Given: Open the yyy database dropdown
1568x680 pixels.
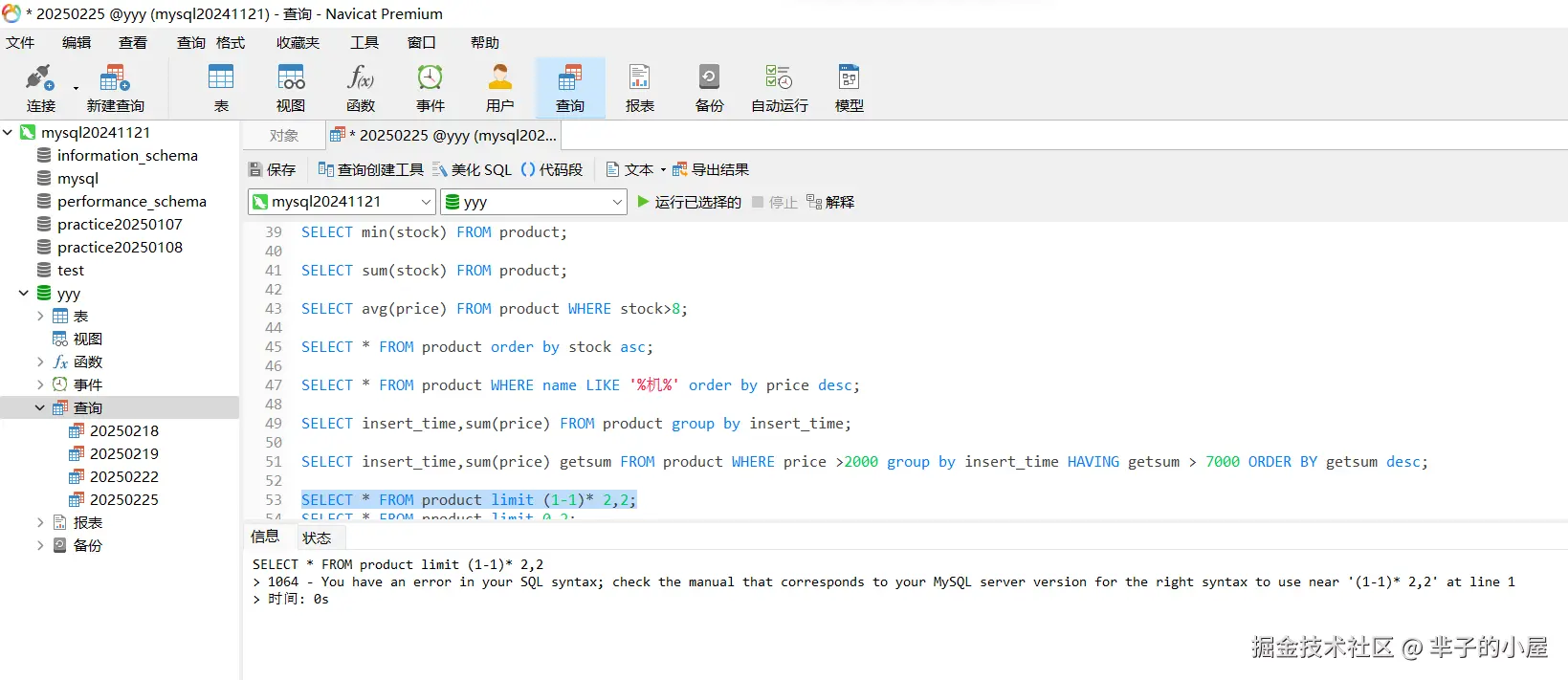Looking at the screenshot, I should (x=534, y=202).
